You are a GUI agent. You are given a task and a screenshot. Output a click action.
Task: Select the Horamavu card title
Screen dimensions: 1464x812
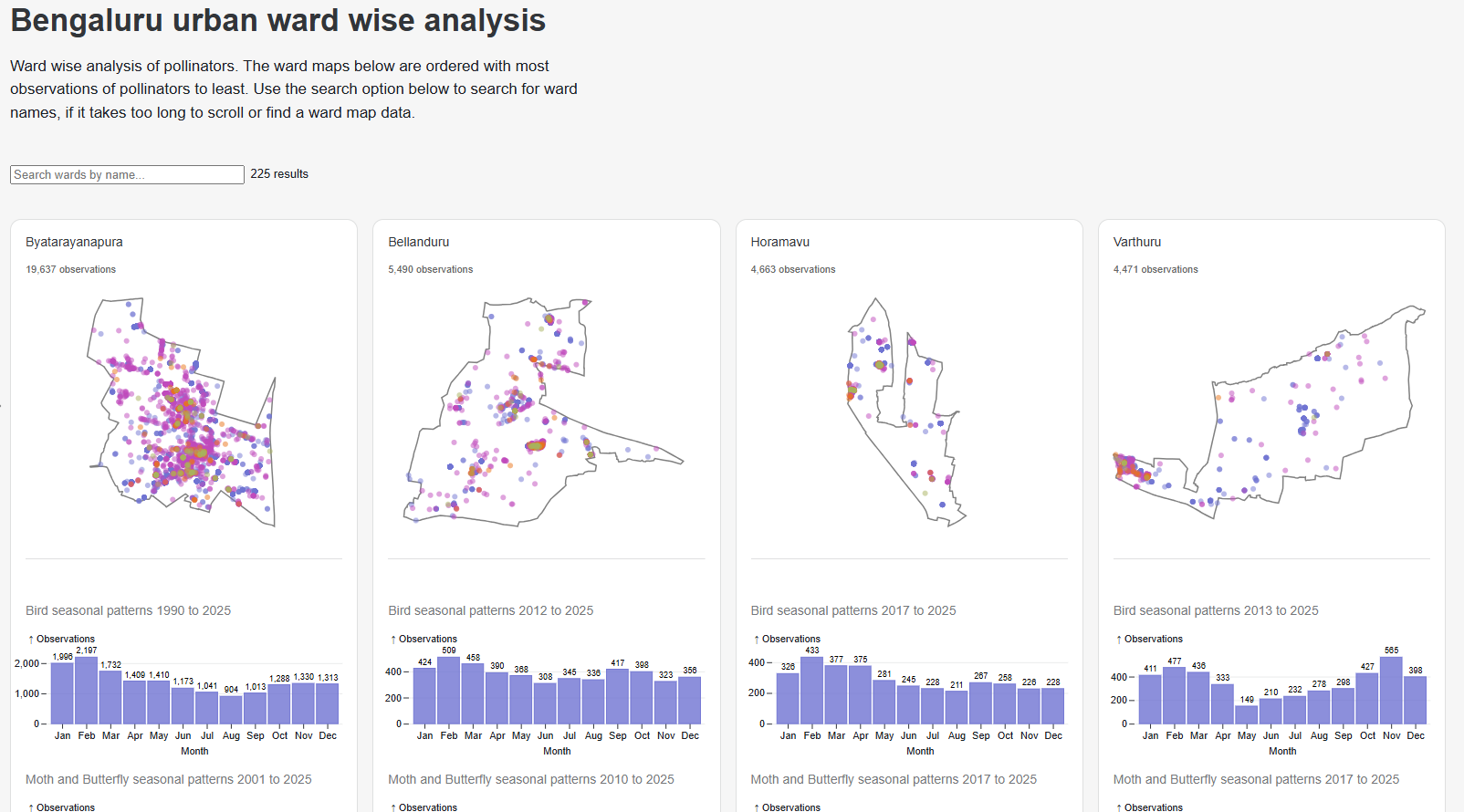pos(779,242)
